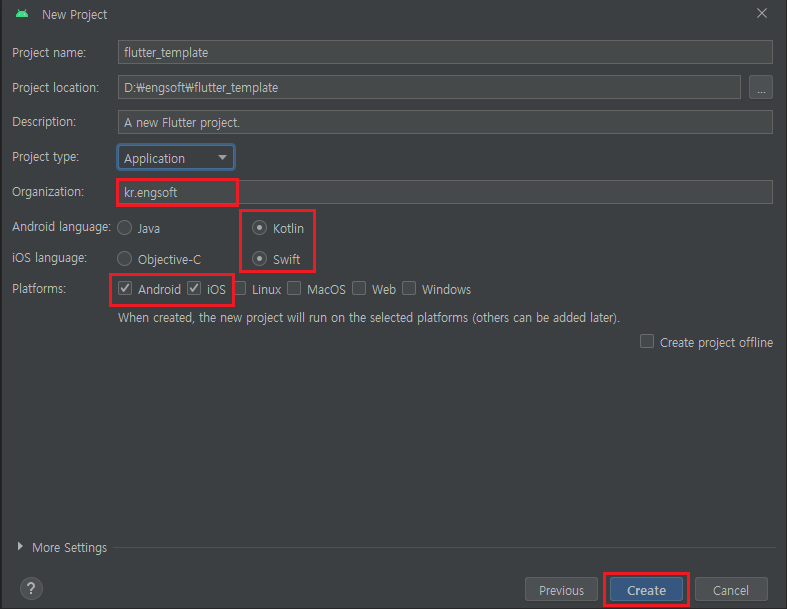
Task: Enable the Web platform checkbox
Action: [359, 289]
